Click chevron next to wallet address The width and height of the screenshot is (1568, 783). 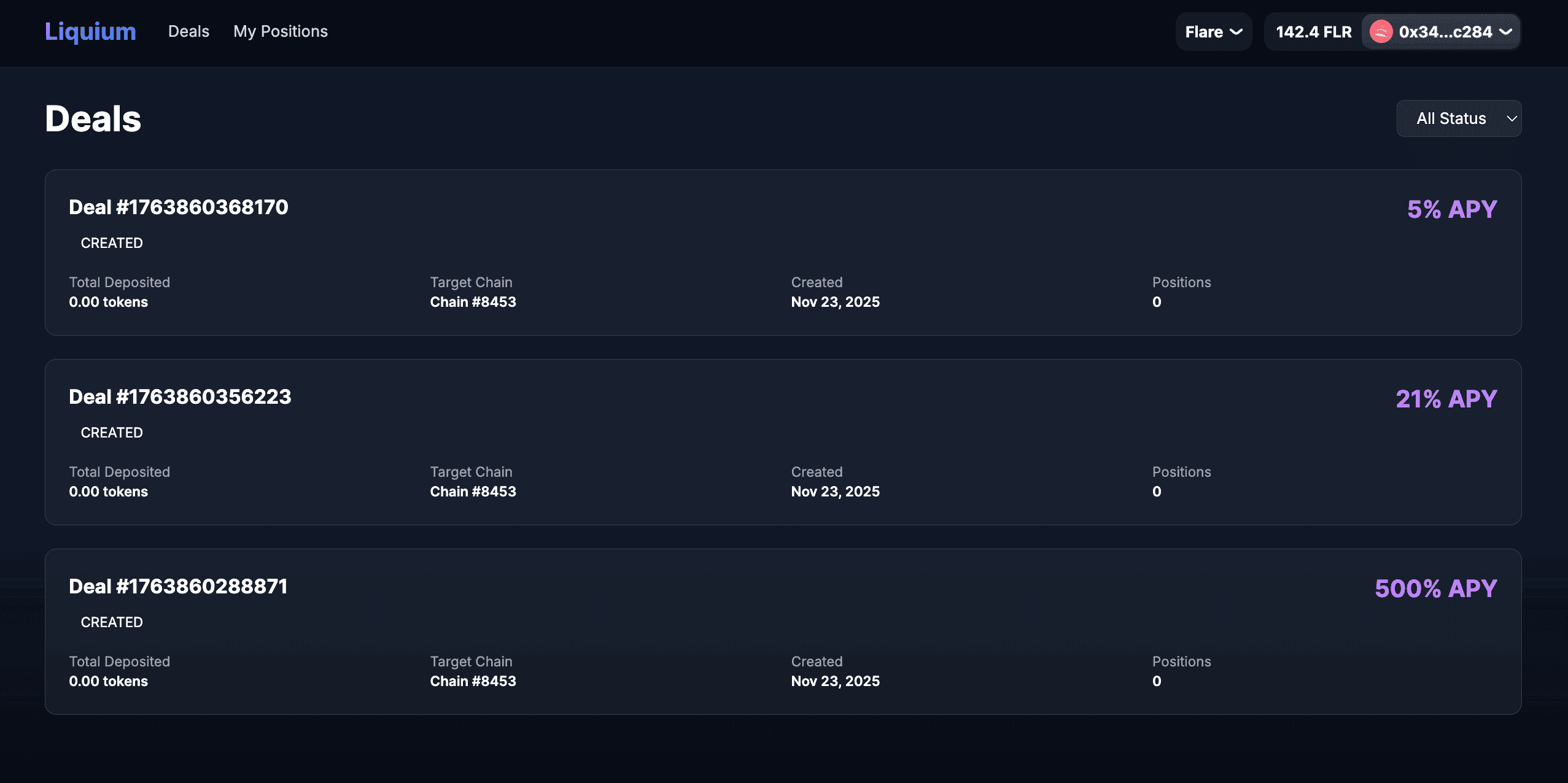(1505, 32)
